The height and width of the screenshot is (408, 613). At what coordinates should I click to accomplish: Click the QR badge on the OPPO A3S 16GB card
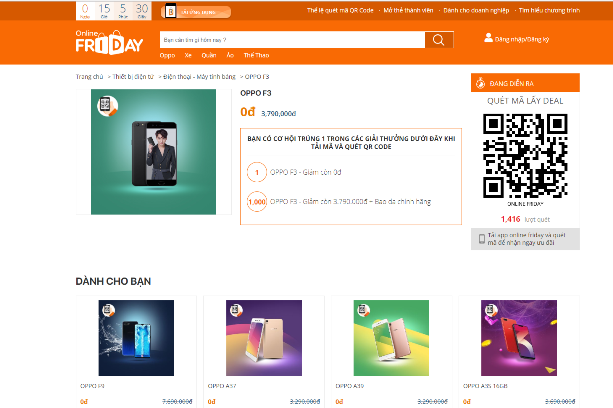click(491, 310)
